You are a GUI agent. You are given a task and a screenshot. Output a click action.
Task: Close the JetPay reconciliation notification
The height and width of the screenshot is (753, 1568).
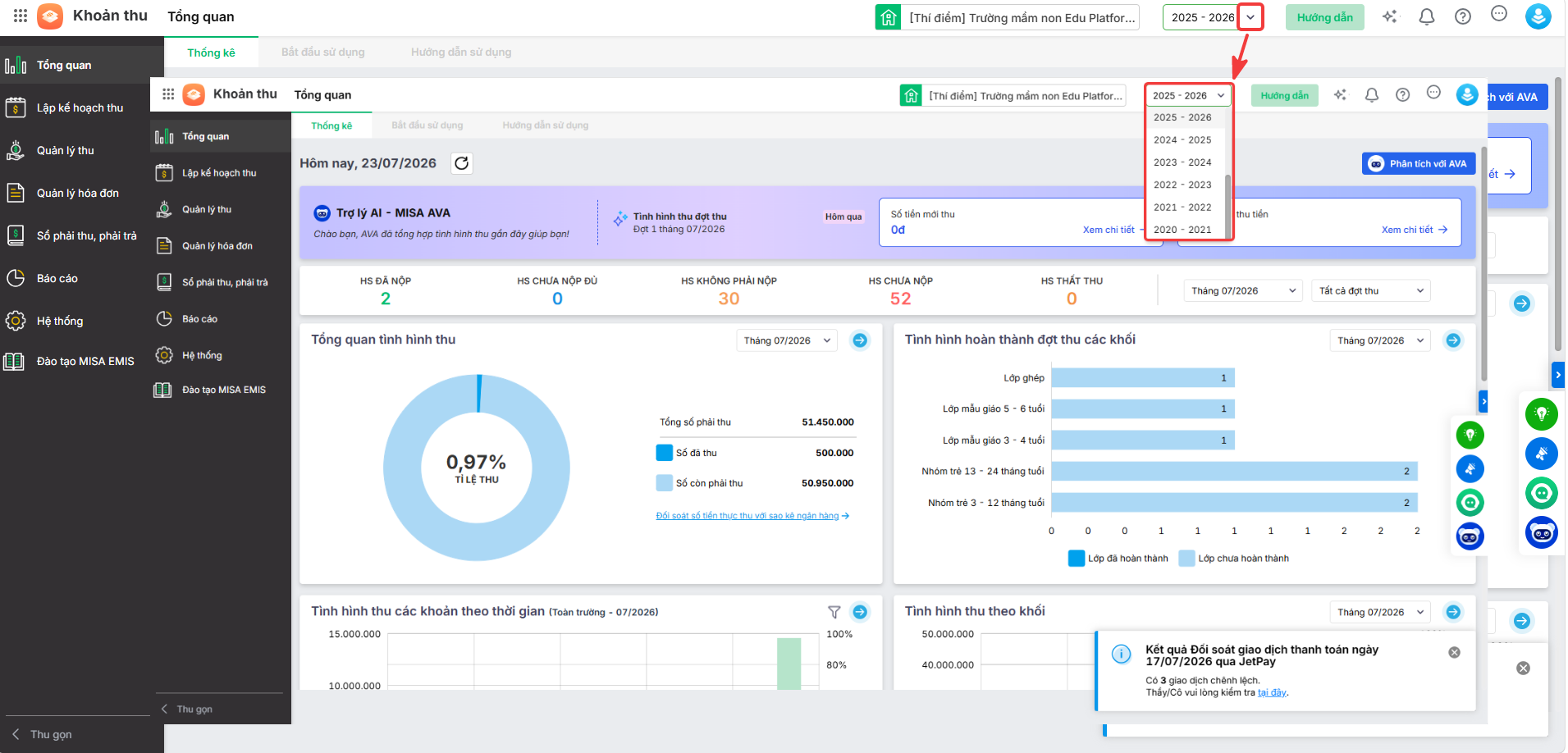point(1454,652)
